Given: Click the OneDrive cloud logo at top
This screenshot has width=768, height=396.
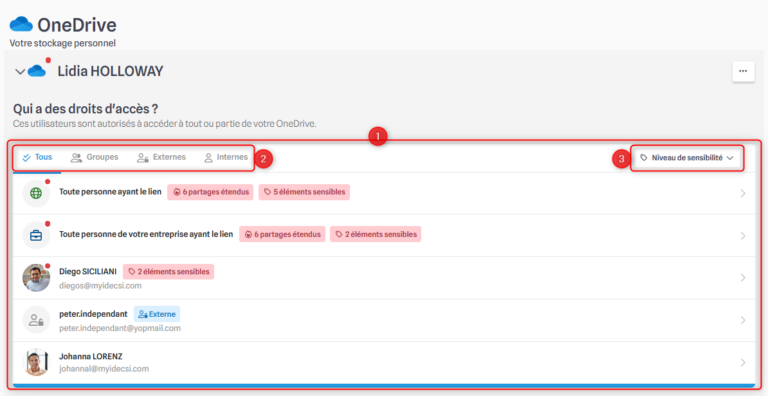Looking at the screenshot, I should tap(21, 25).
